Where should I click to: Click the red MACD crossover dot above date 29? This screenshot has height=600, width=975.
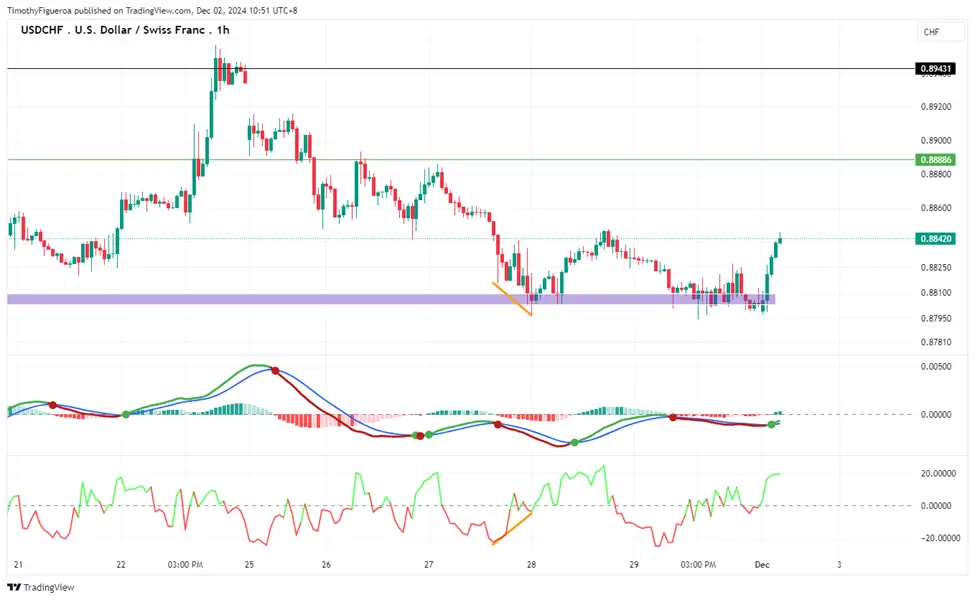673,417
